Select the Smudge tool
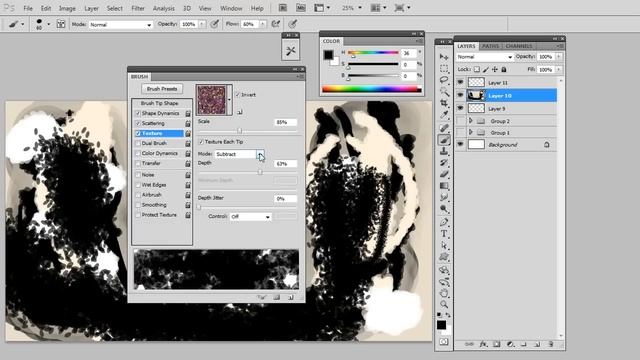This screenshot has width=640, height=360. [444, 198]
